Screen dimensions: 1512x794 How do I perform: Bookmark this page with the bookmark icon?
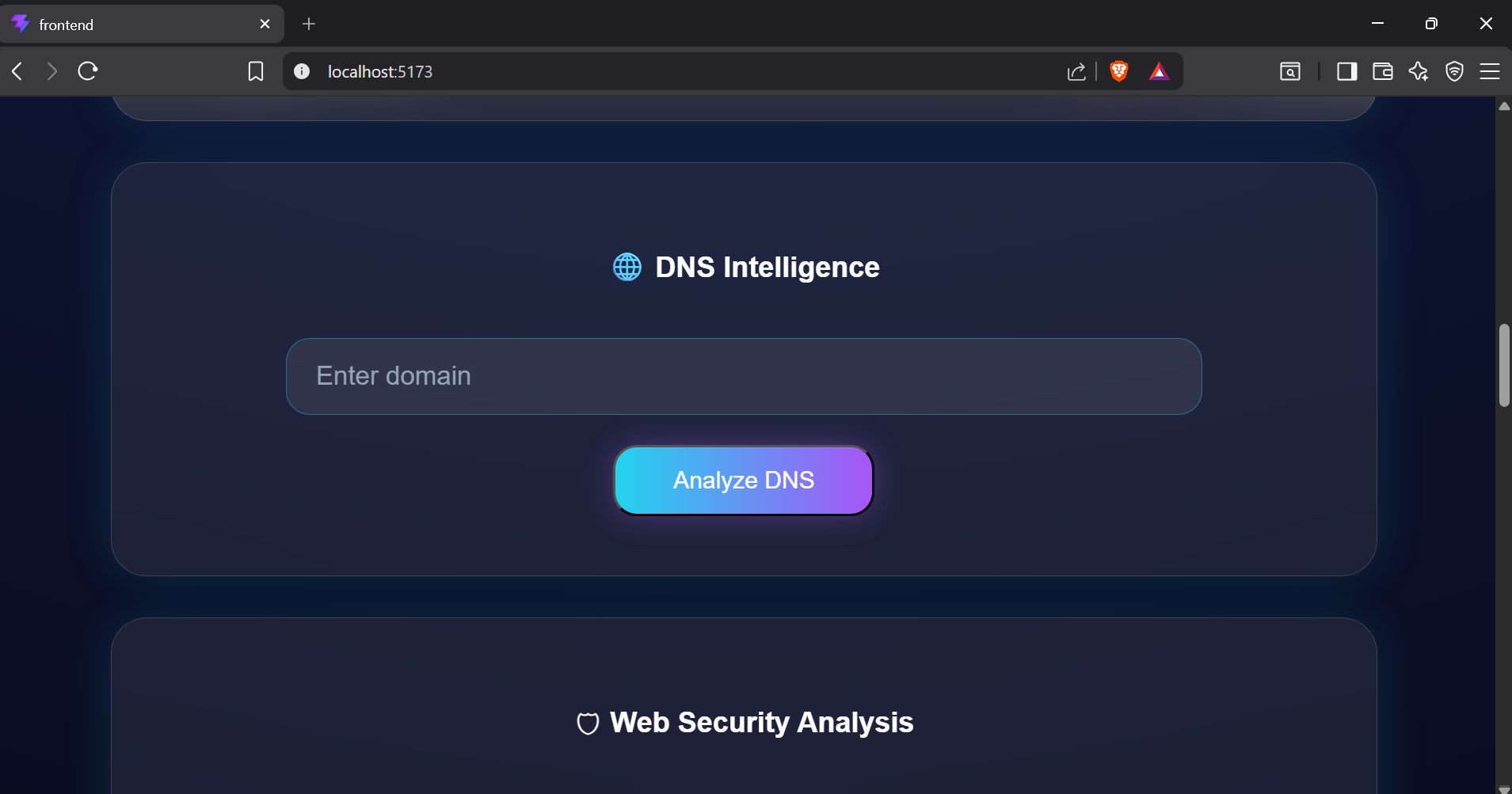[256, 71]
